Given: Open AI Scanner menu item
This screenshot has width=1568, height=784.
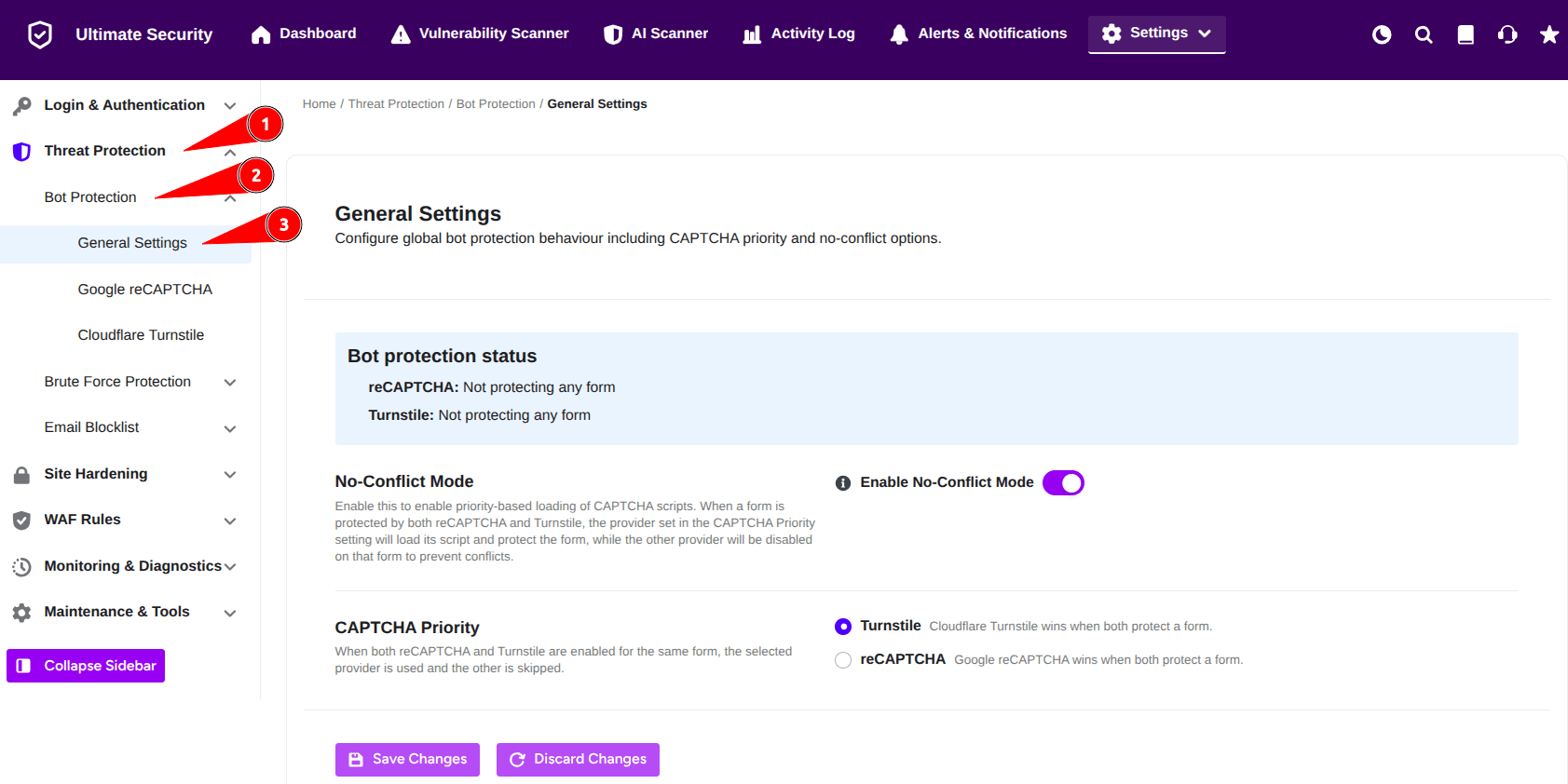Looking at the screenshot, I should pyautogui.click(x=656, y=34).
